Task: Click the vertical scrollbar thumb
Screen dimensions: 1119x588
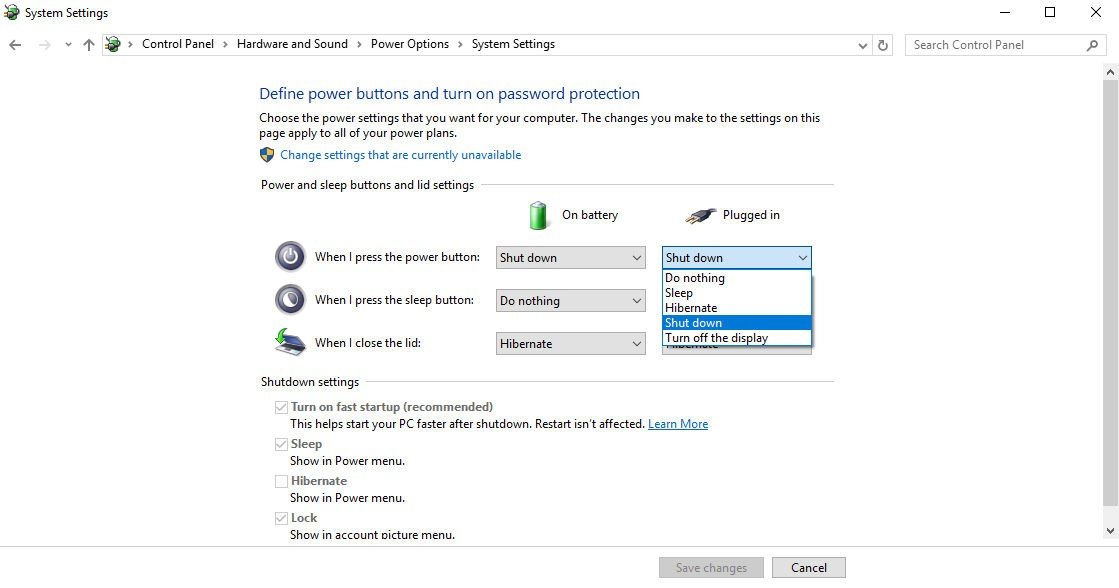Action: click(1110, 293)
